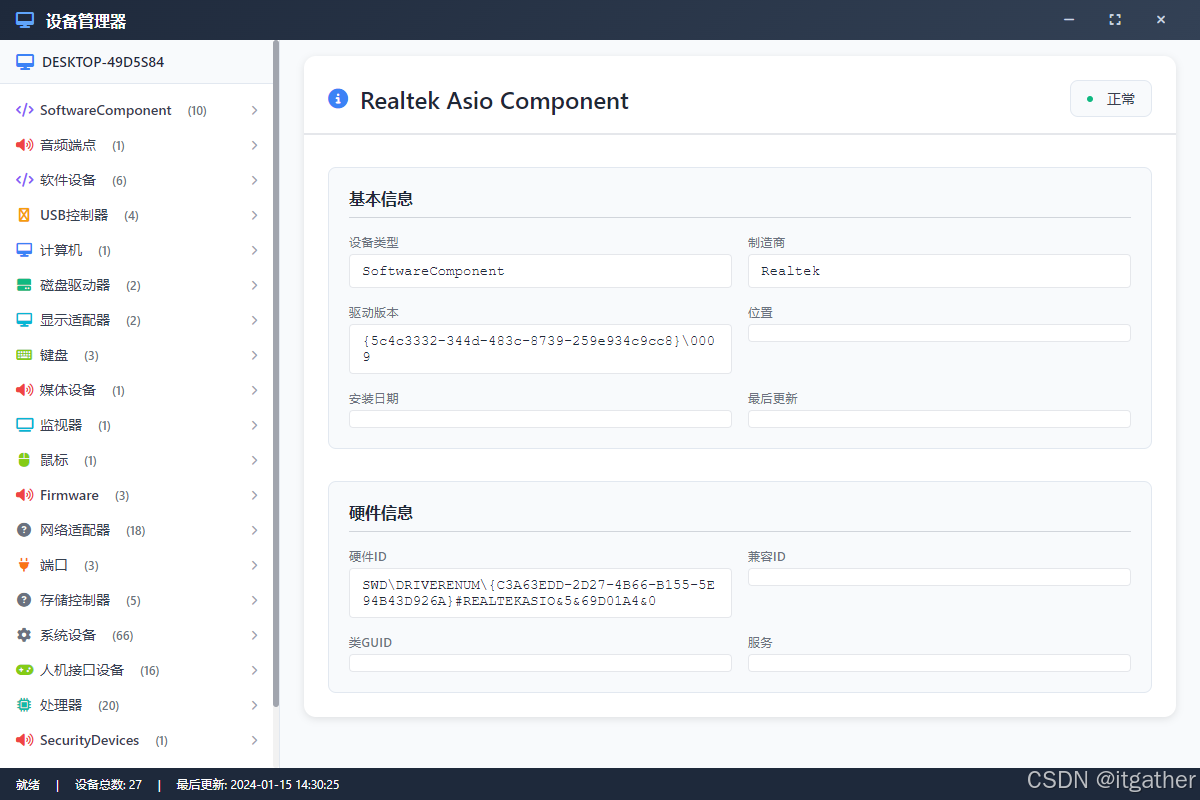The height and width of the screenshot is (800, 1200).
Task: Click the 制造商 field showing Realtek
Action: pos(939,271)
